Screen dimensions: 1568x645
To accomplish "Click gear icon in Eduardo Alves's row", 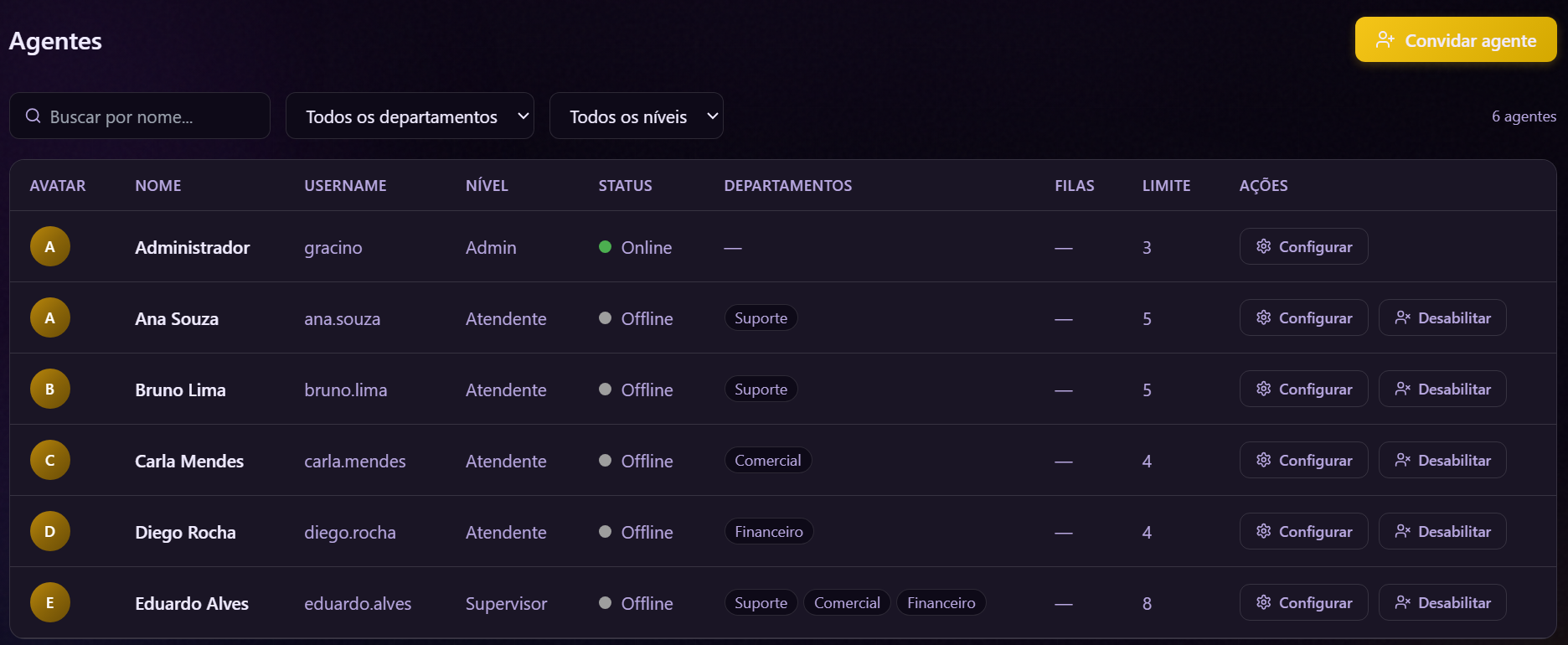I will coord(1264,603).
